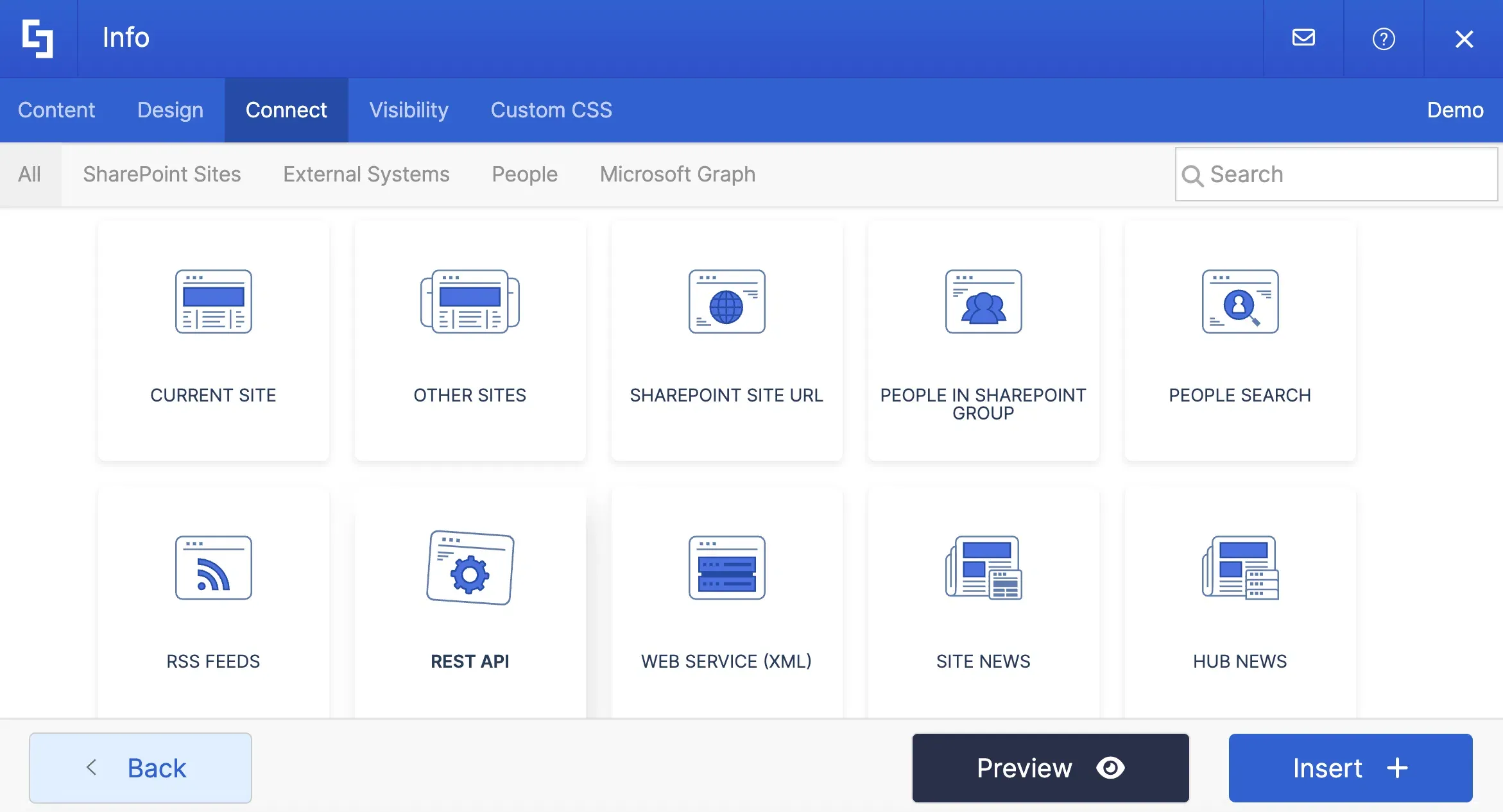
Task: Pick the REST API gear icon
Action: coord(470,568)
